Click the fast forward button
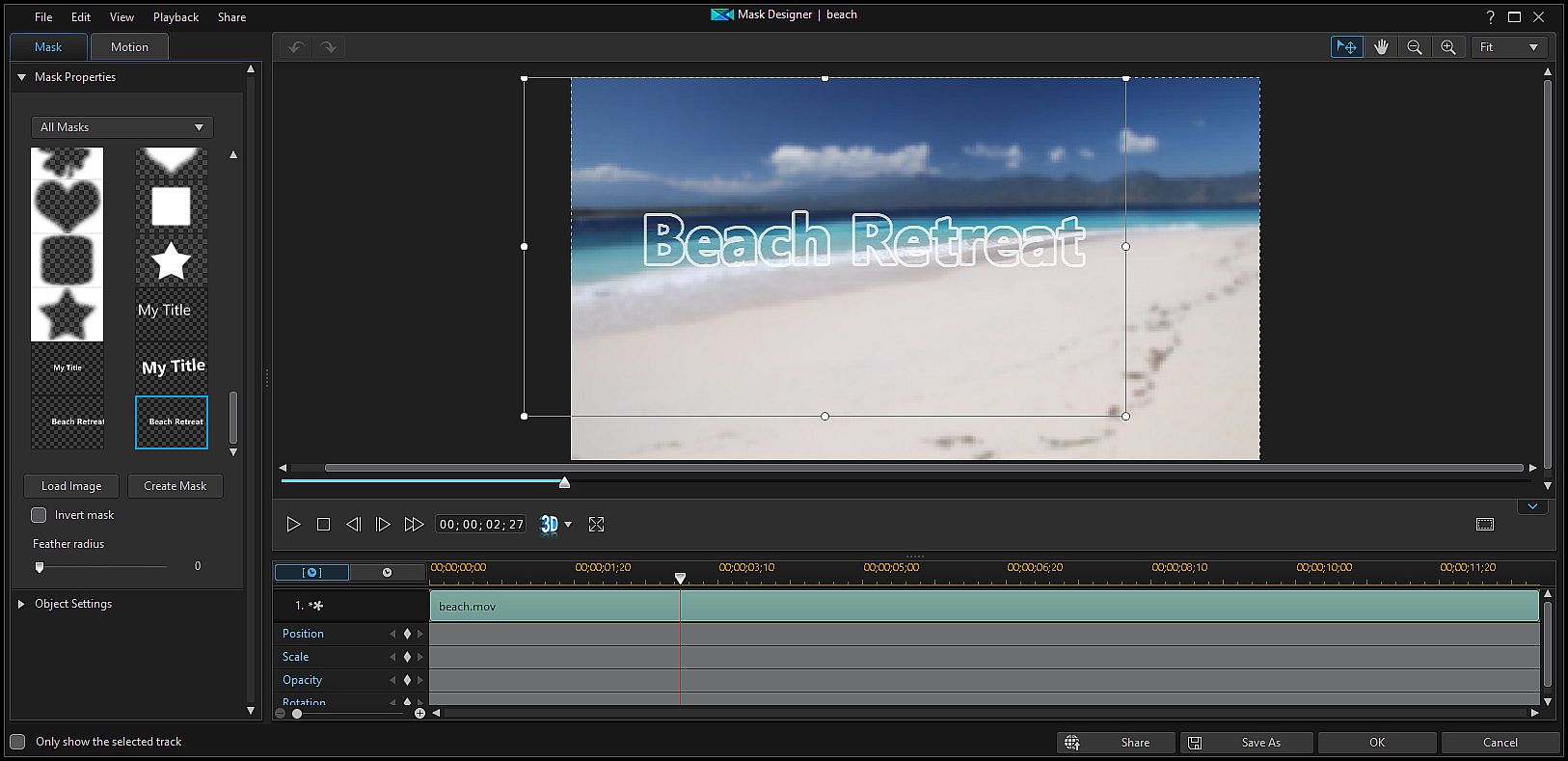 point(414,524)
